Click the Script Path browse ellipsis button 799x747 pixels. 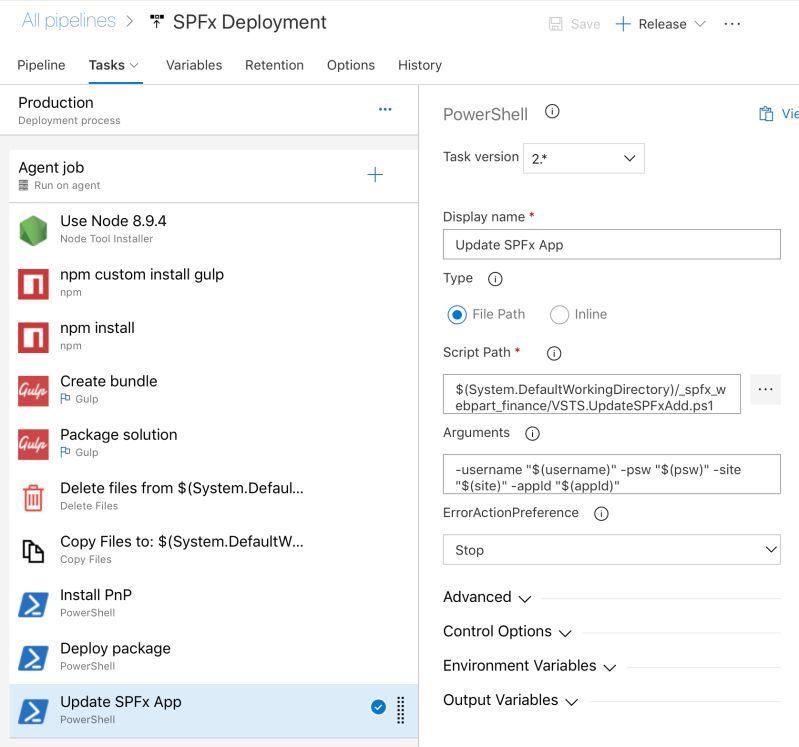pyautogui.click(x=765, y=389)
